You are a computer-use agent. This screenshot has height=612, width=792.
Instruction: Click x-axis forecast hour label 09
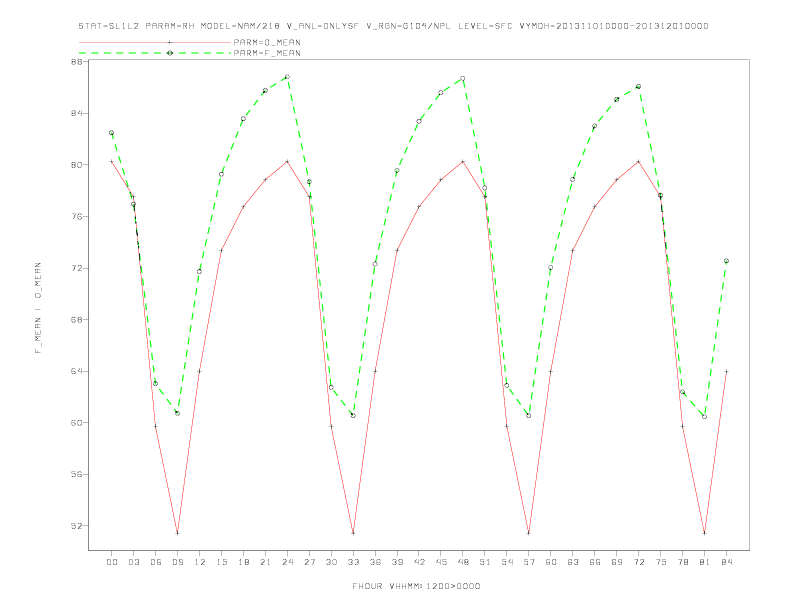pos(177,562)
